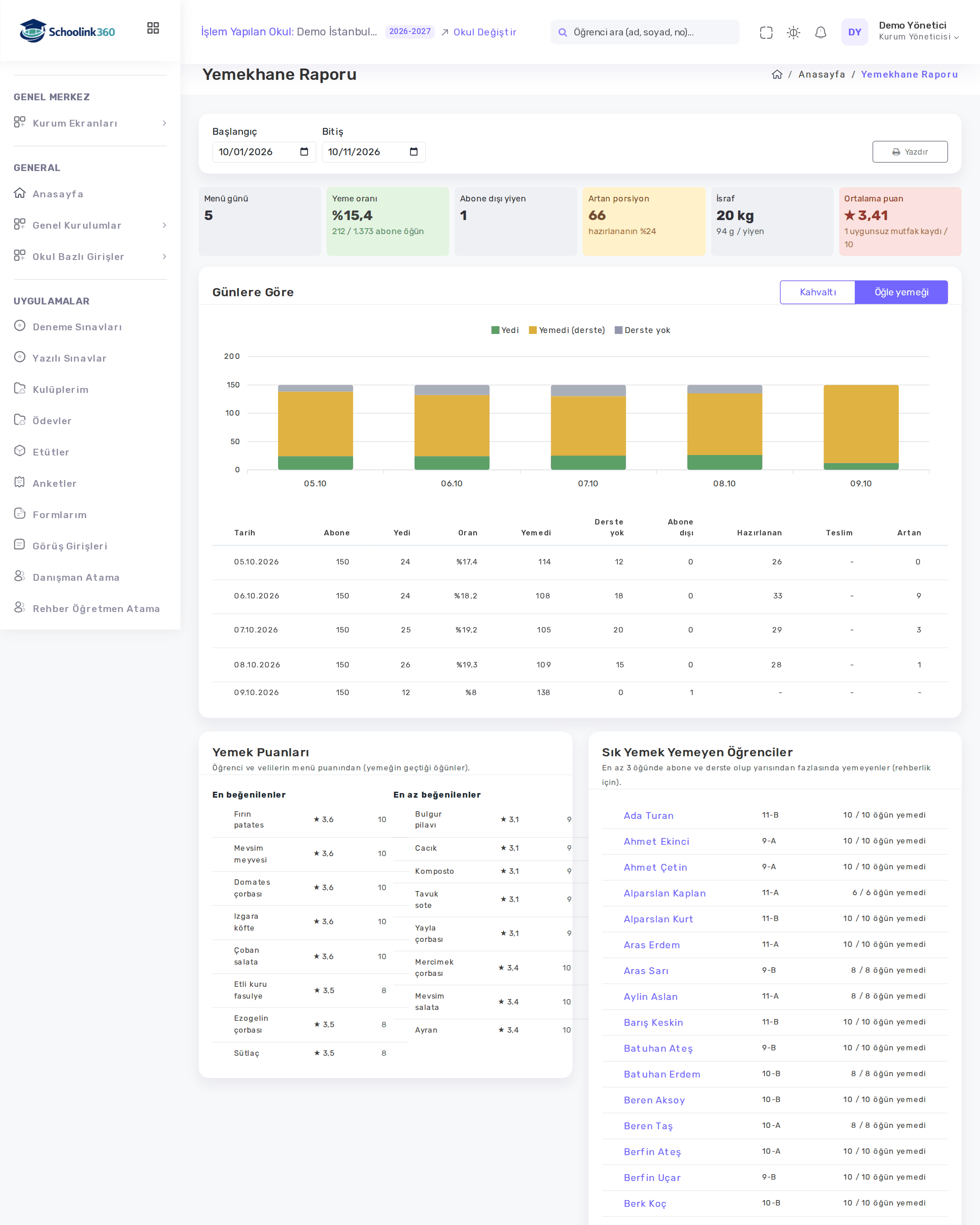
Task: Switch to Öğle yemeği tab
Action: (x=901, y=292)
